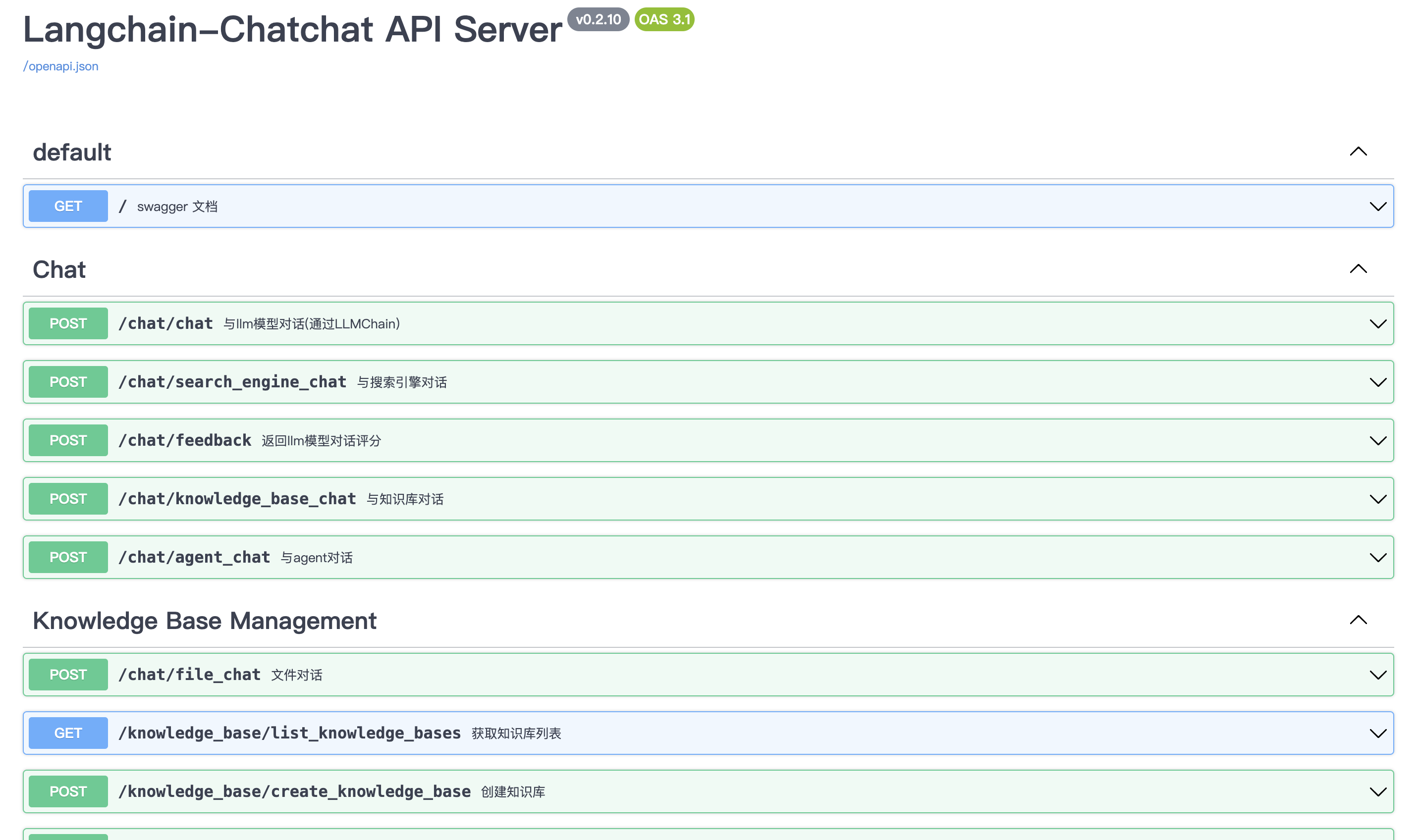Click the /chat/feedback path text

point(184,440)
